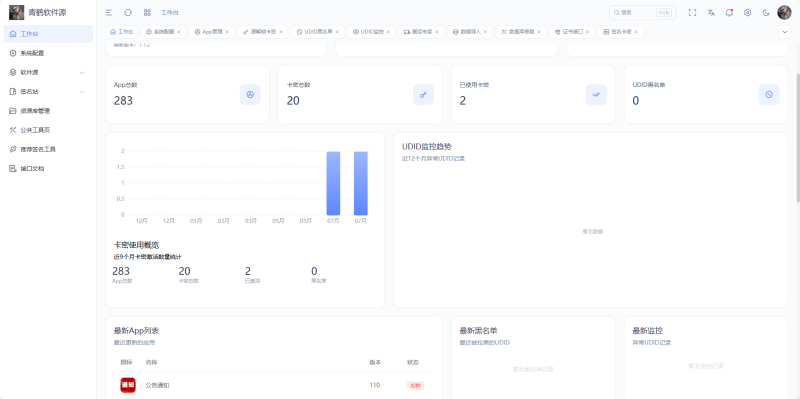
Task: Click the 最新黑名单 heading
Action: 479,331
